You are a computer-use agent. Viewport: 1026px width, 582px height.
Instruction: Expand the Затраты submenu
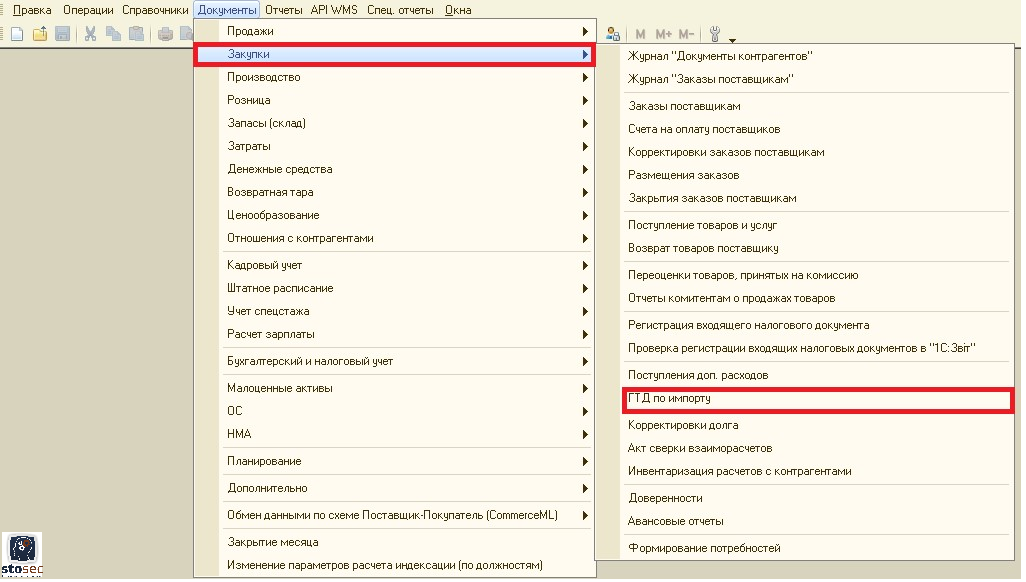pos(395,146)
